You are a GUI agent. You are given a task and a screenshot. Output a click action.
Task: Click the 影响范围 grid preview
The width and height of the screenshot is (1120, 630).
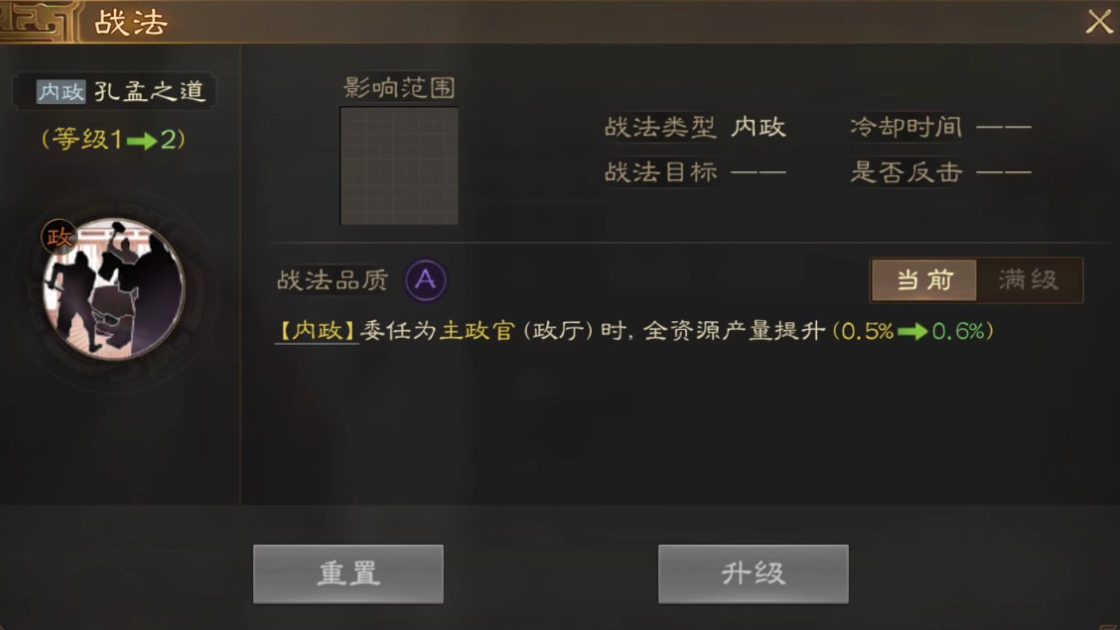point(399,166)
